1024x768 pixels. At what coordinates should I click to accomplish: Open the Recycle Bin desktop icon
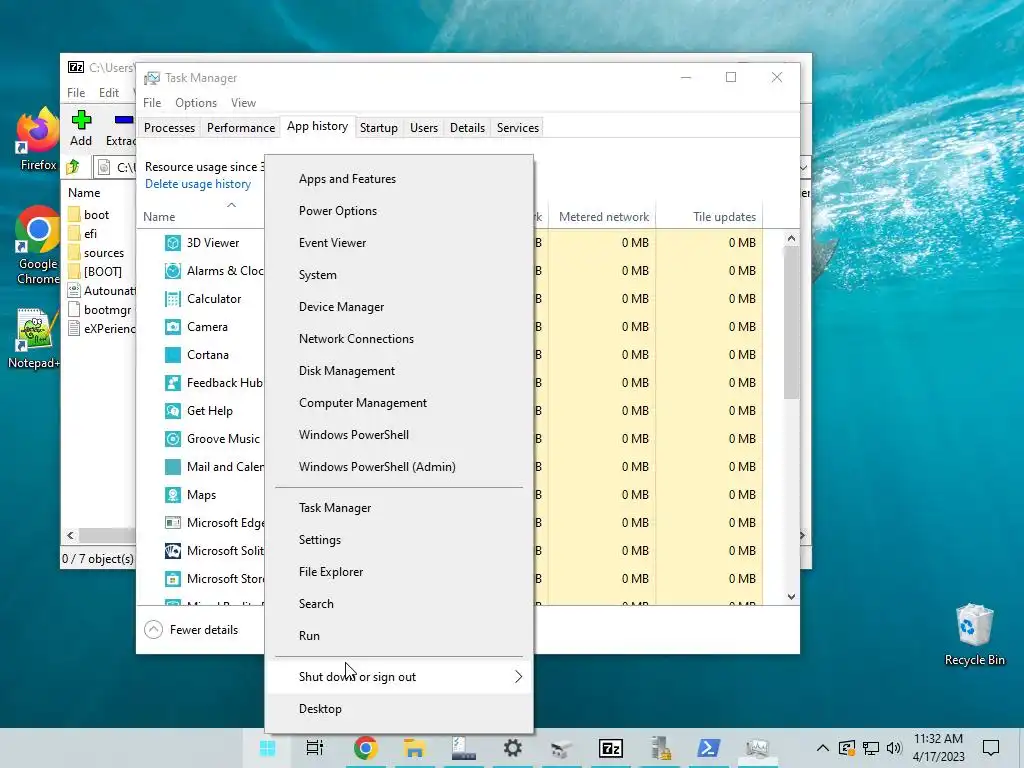click(974, 635)
